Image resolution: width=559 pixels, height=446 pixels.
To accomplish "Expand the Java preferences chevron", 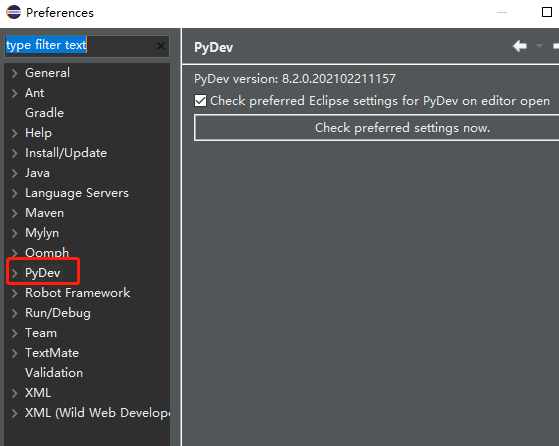I will (15, 174).
